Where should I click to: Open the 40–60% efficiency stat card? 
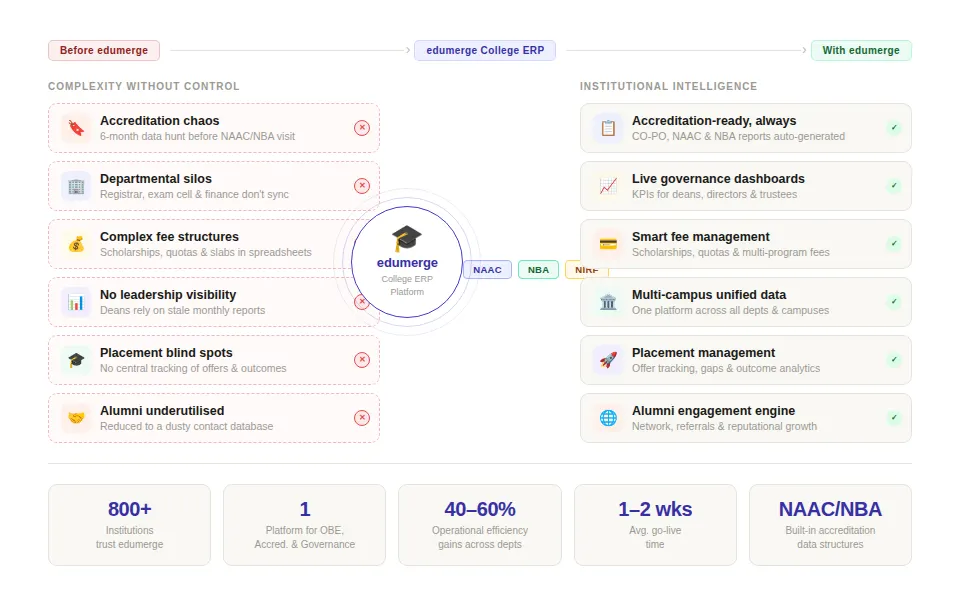pyautogui.click(x=480, y=525)
